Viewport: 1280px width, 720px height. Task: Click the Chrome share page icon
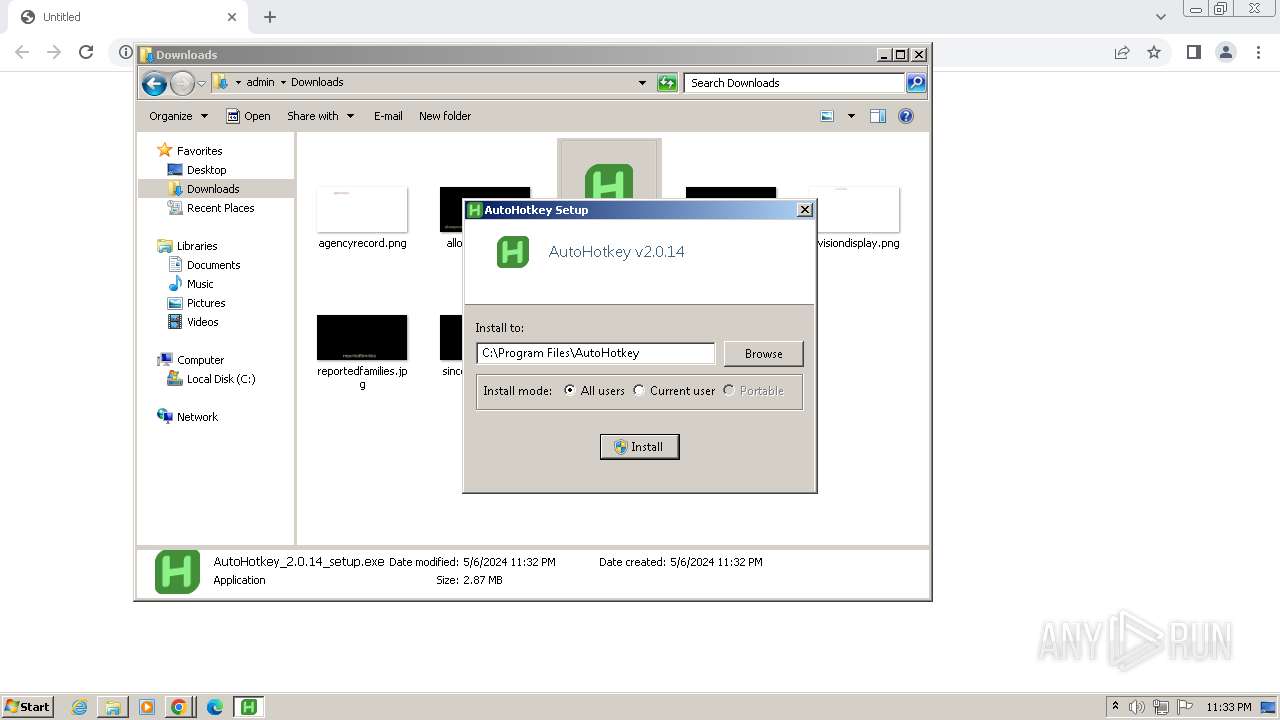[1122, 52]
